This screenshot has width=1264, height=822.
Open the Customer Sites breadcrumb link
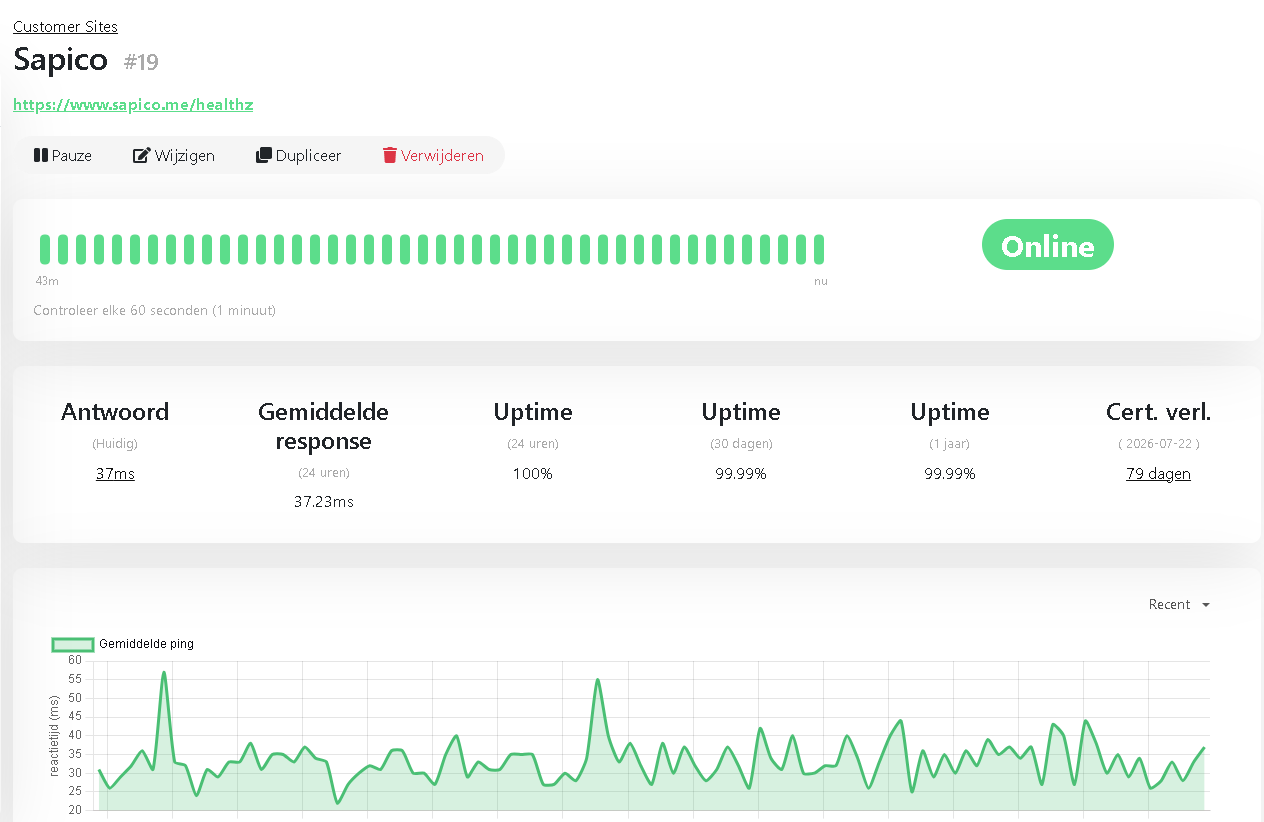pos(65,27)
